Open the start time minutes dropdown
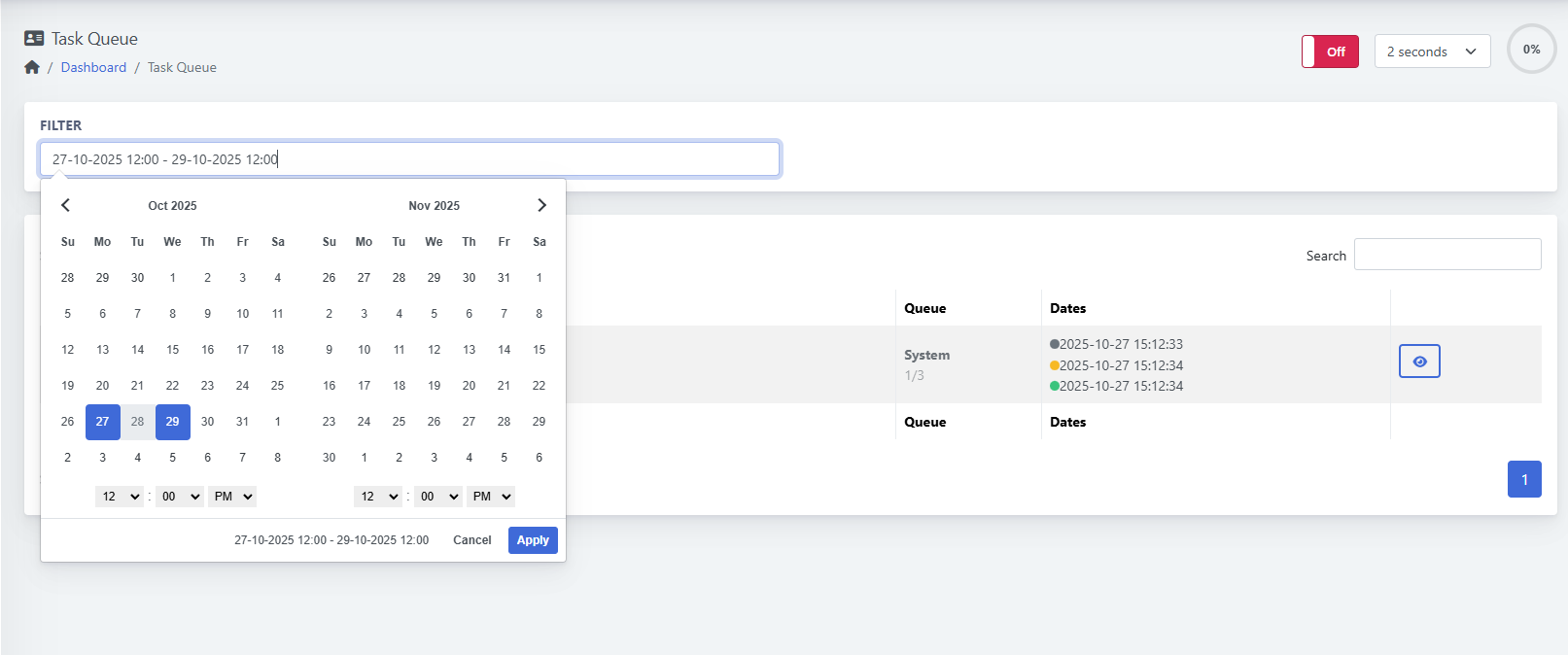Image resolution: width=1568 pixels, height=655 pixels. (x=180, y=497)
